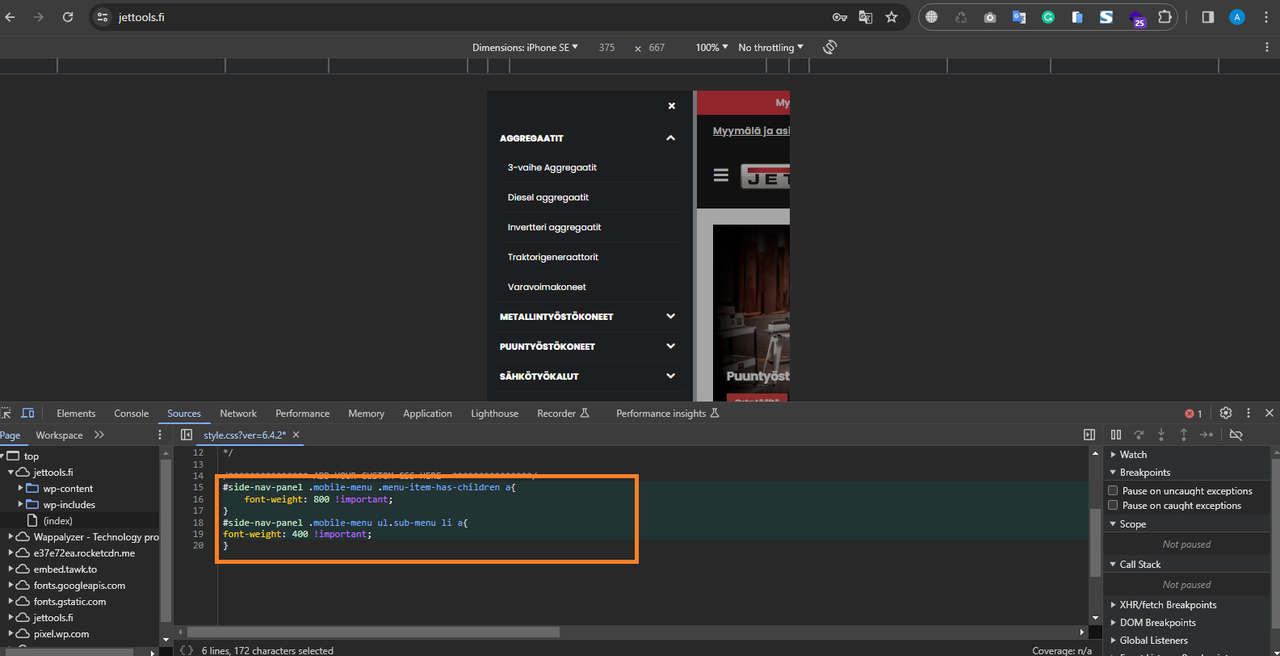Show more navigator tabs chevron
Image resolution: width=1280 pixels, height=656 pixels.
point(99,435)
